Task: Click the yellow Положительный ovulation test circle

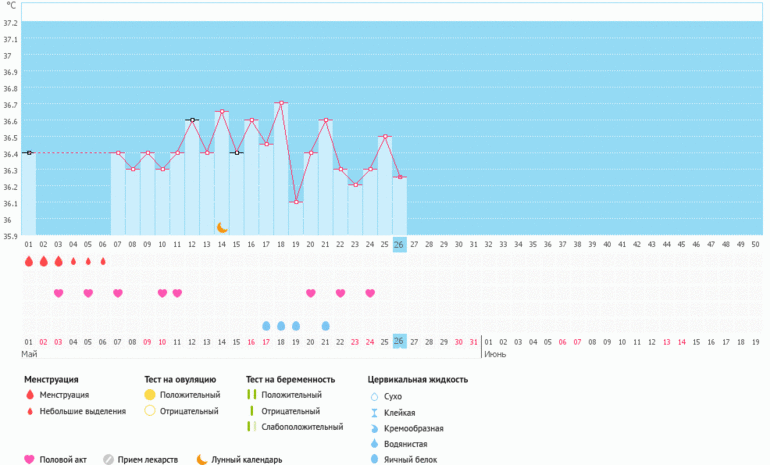Action: 150,395
